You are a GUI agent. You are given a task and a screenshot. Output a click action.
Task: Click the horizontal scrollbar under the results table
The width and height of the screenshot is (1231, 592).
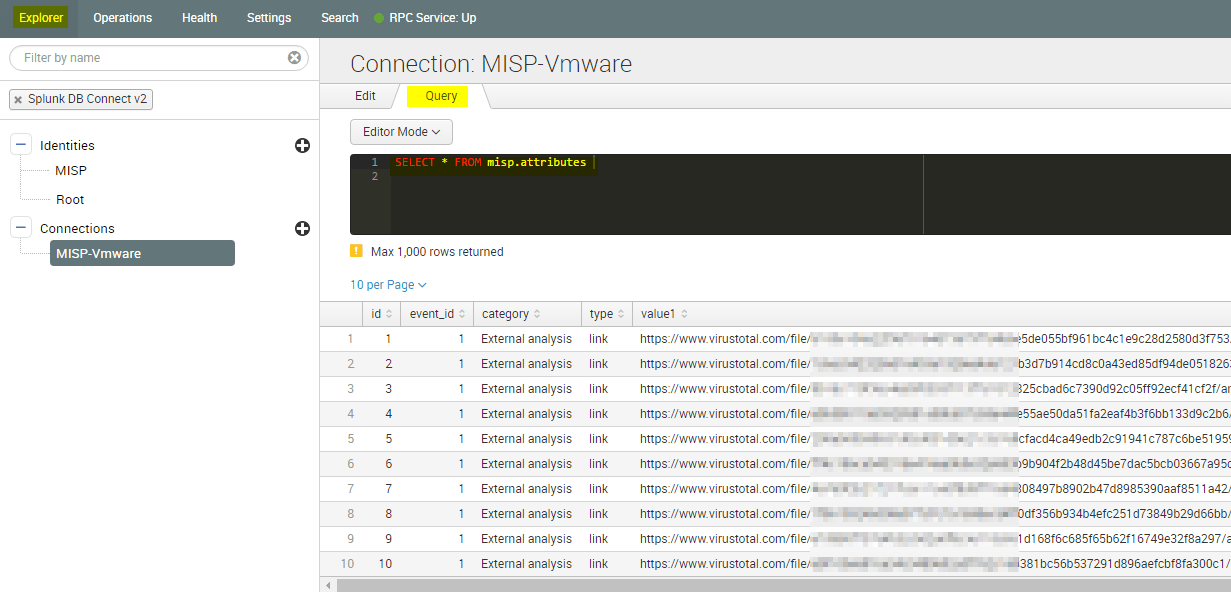(x=784, y=585)
